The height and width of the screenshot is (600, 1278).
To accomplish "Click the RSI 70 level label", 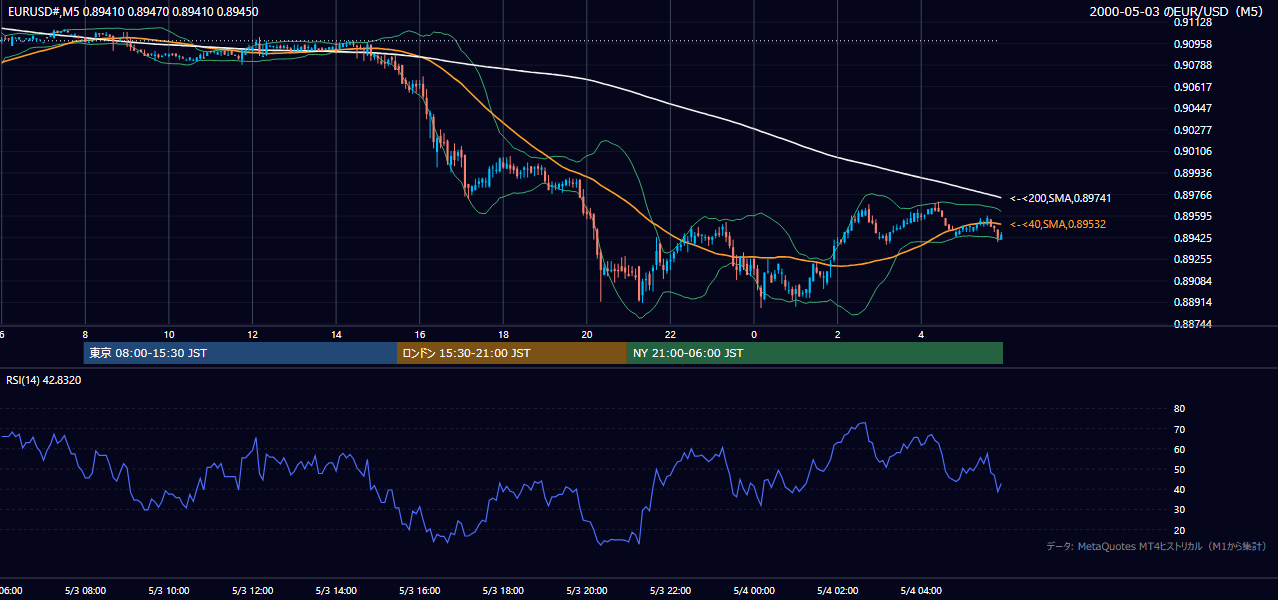I will coord(1179,429).
